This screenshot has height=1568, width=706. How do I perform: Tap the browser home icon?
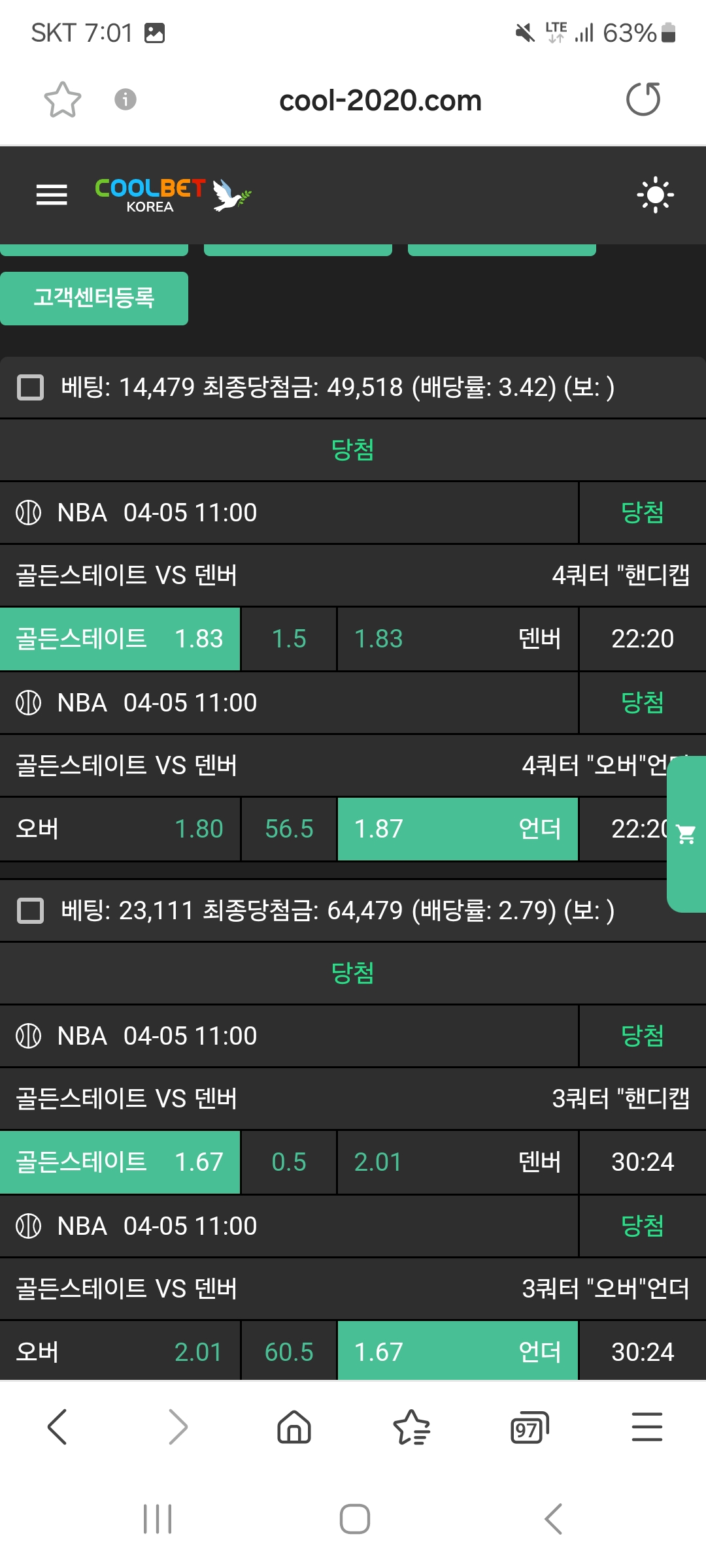pyautogui.click(x=294, y=1426)
